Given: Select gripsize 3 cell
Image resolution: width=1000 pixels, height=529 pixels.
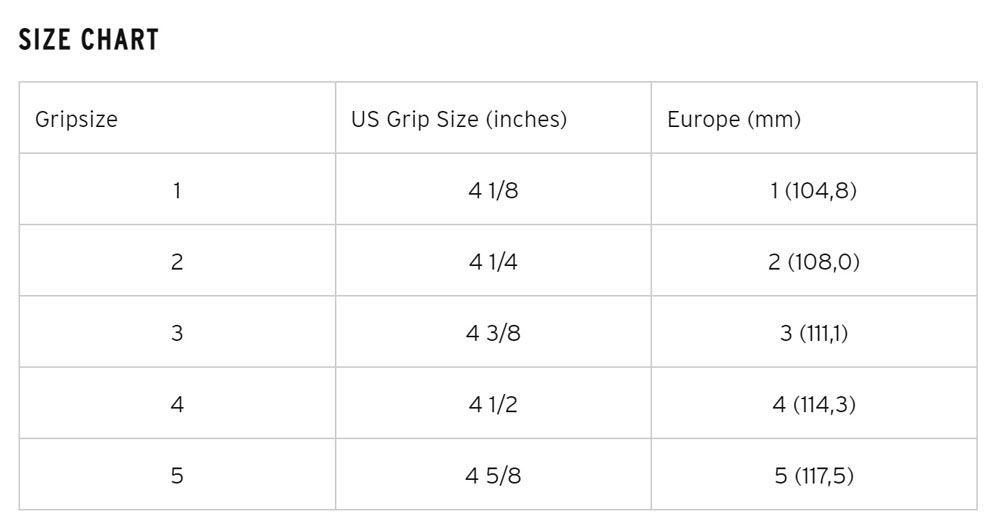Looking at the screenshot, I should (x=177, y=332).
